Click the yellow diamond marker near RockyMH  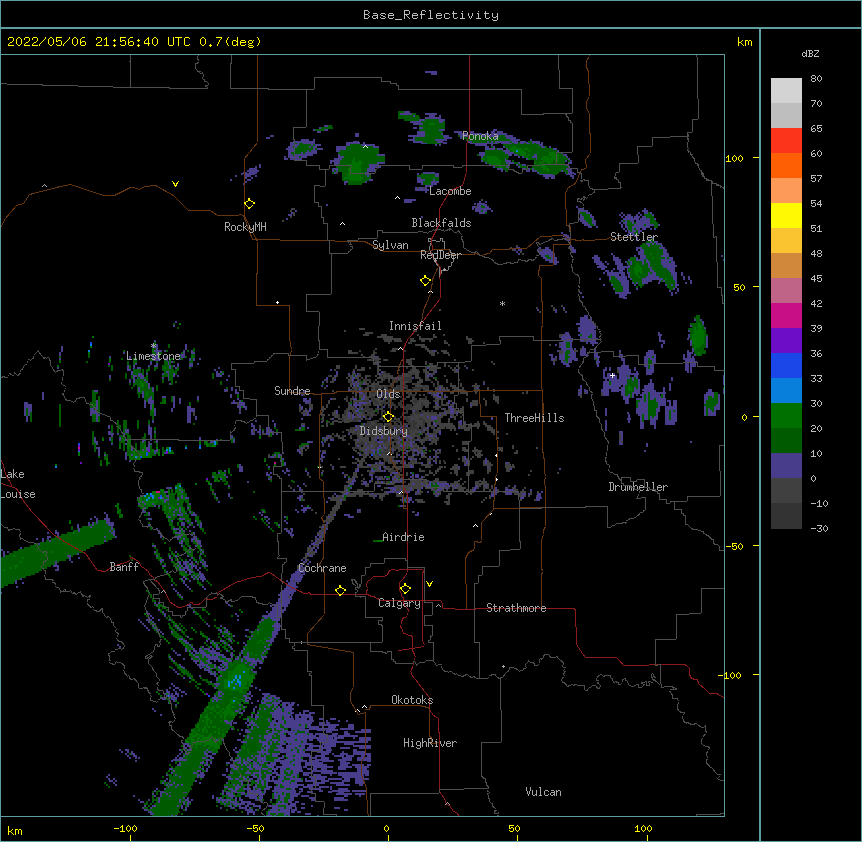tap(249, 204)
